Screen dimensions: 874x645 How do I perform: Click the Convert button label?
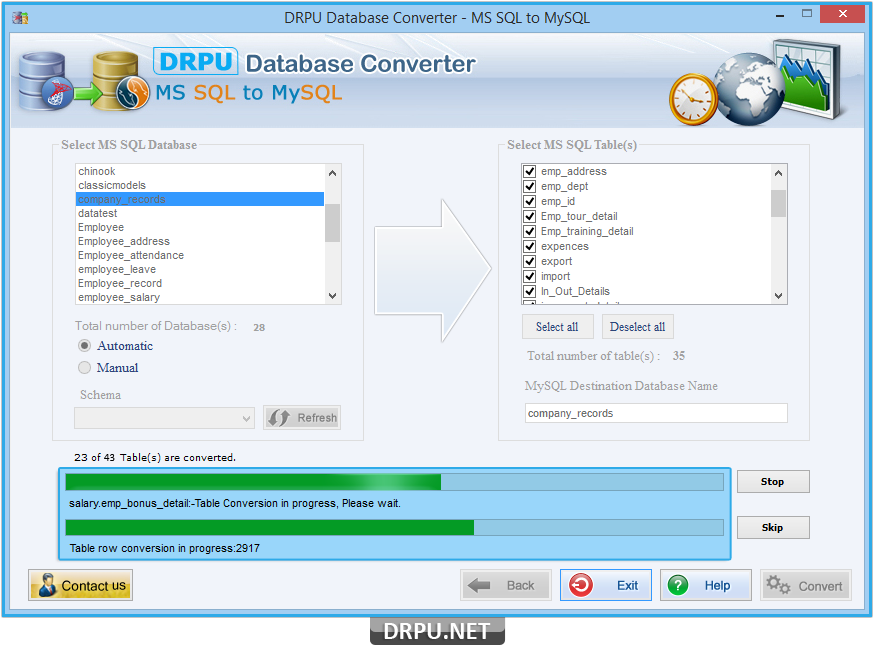[820, 586]
